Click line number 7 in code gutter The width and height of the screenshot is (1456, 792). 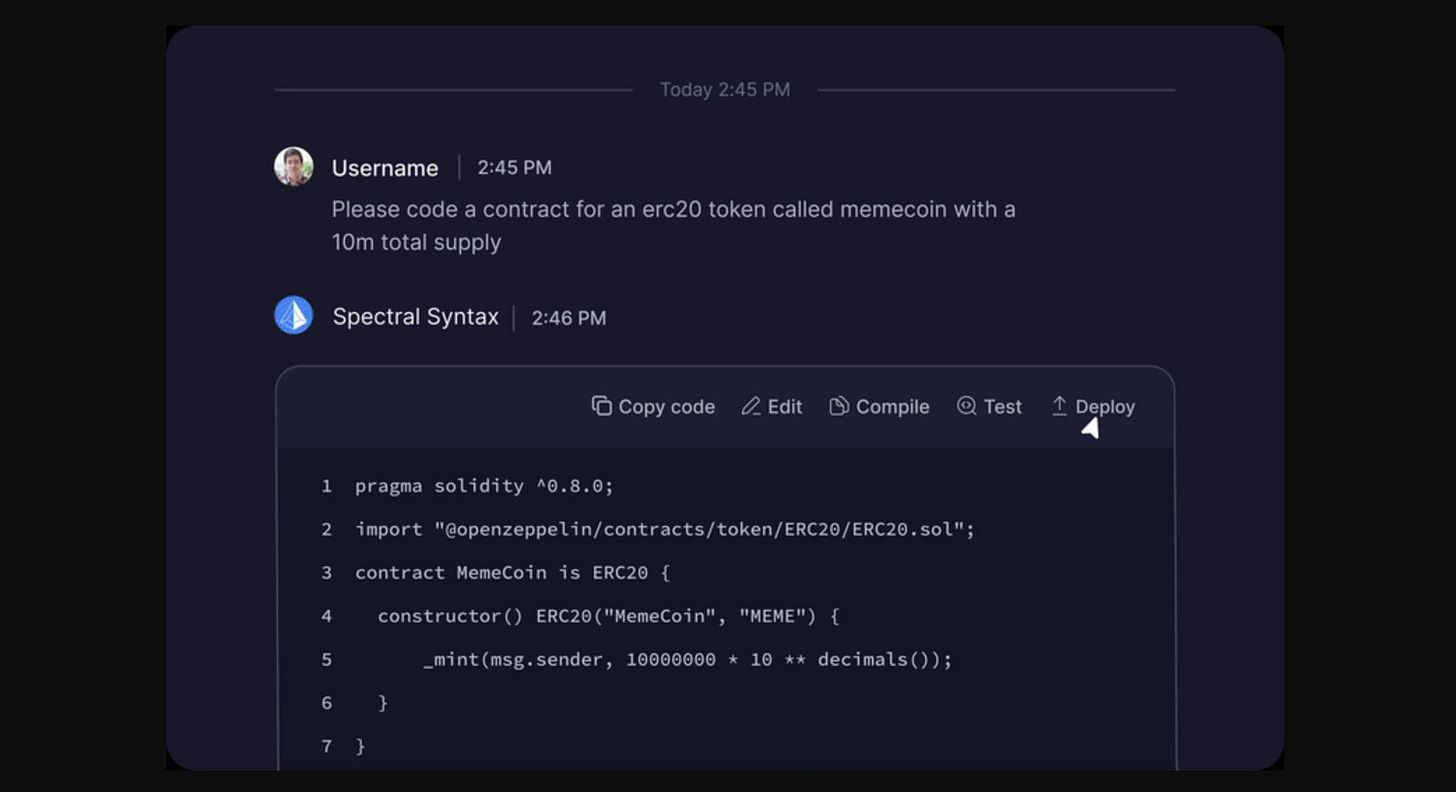(x=327, y=746)
